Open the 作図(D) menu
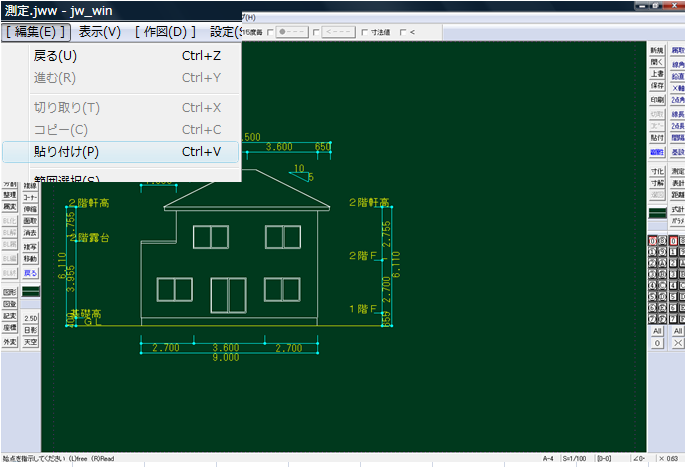 165,31
